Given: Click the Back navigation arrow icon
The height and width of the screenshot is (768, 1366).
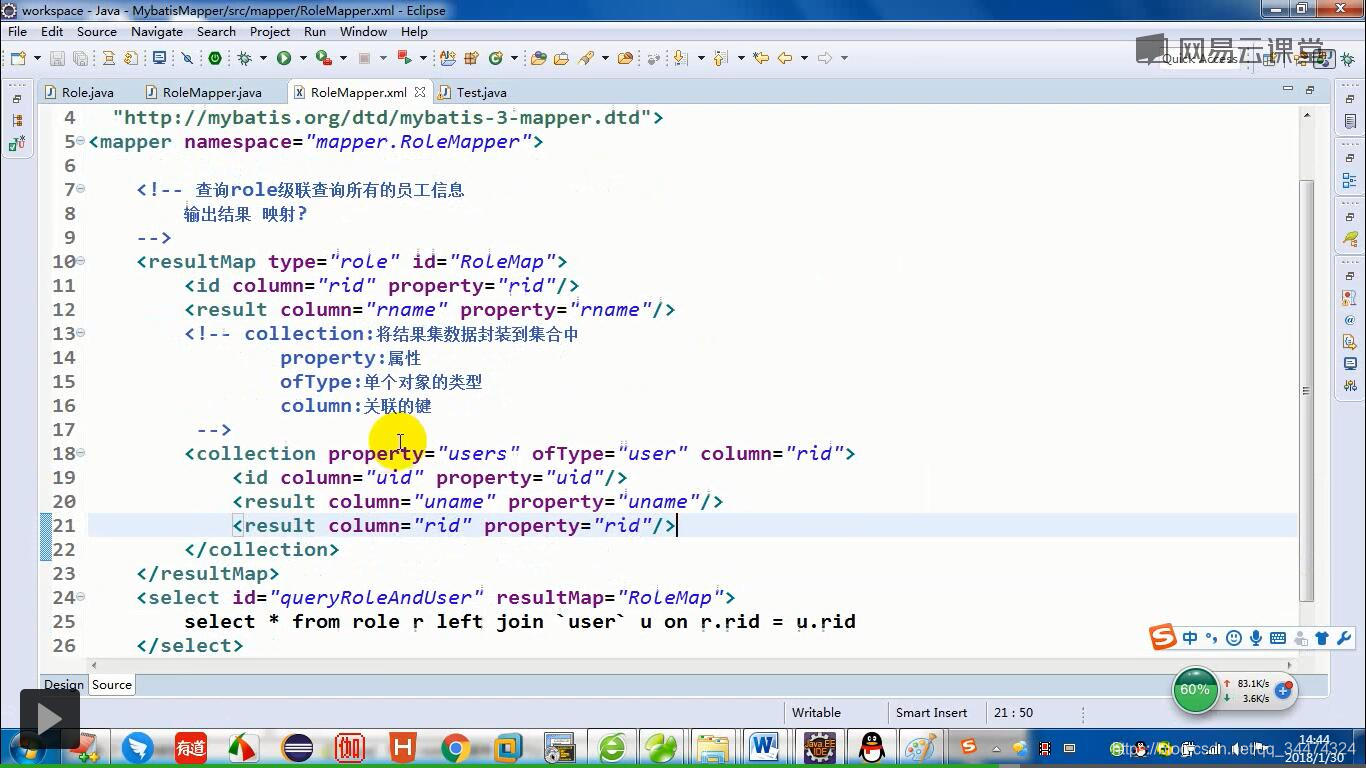Looking at the screenshot, I should [x=785, y=58].
